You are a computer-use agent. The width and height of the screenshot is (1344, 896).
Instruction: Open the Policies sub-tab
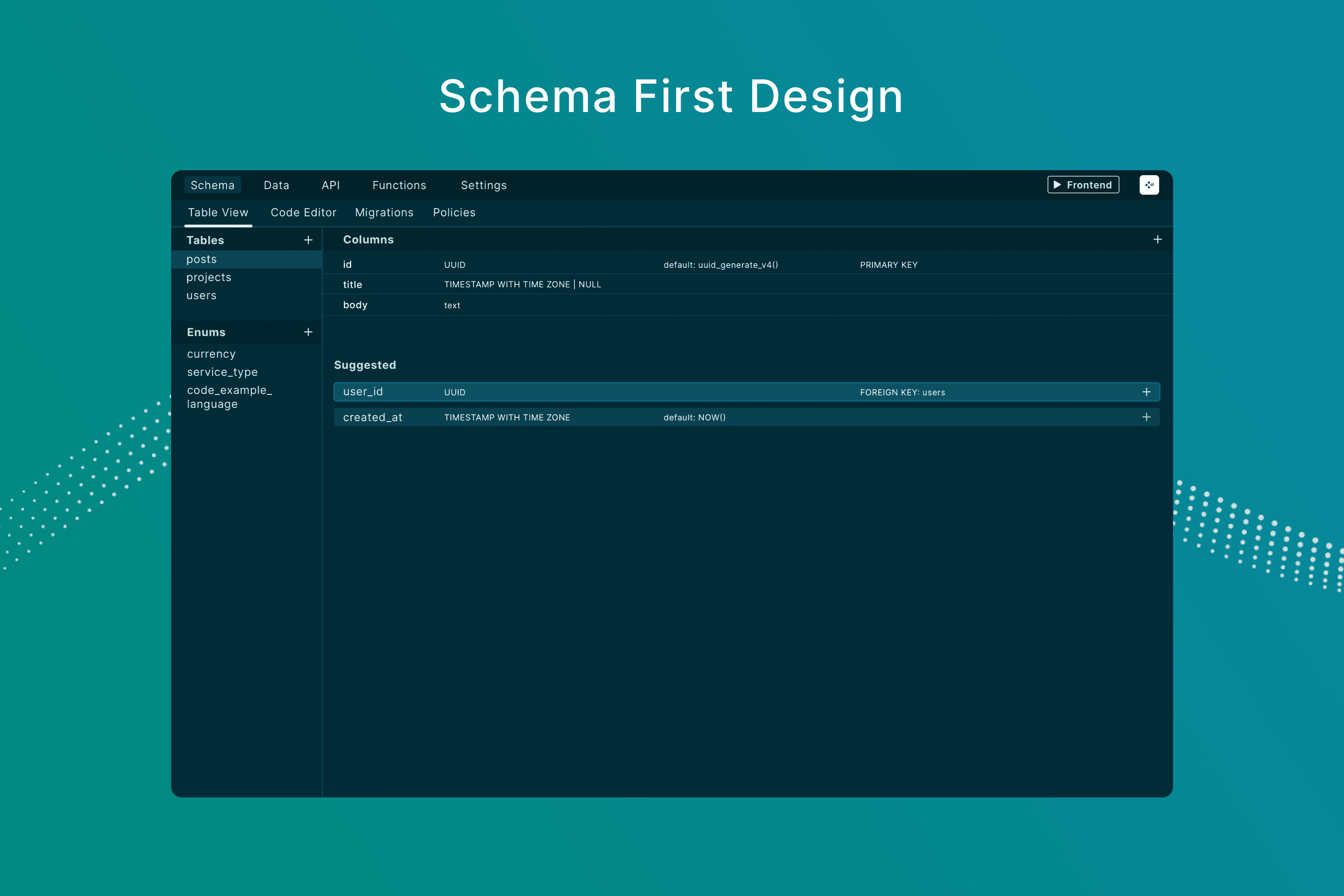click(454, 212)
